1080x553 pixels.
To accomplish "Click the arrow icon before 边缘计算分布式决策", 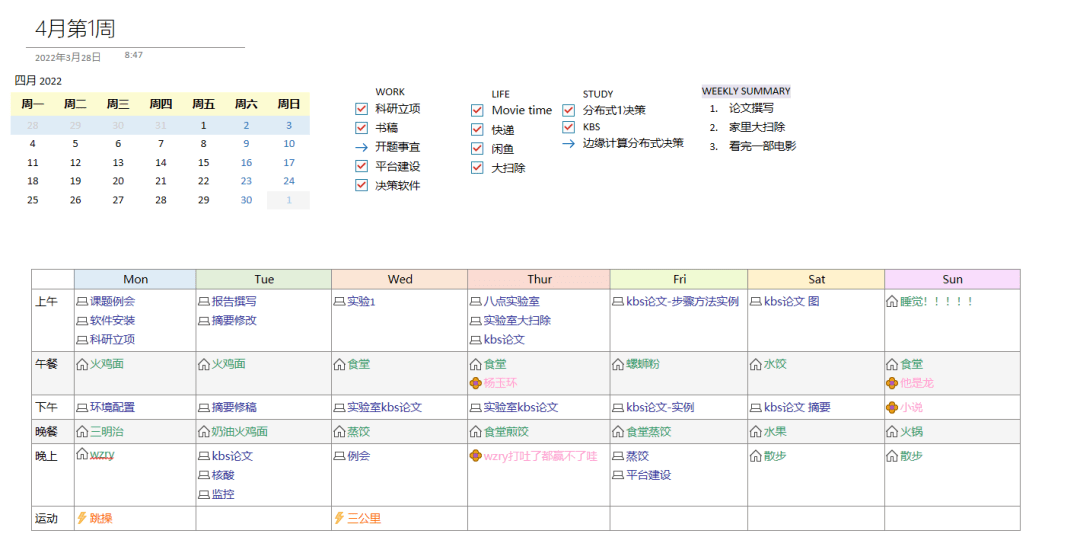I will [568, 143].
